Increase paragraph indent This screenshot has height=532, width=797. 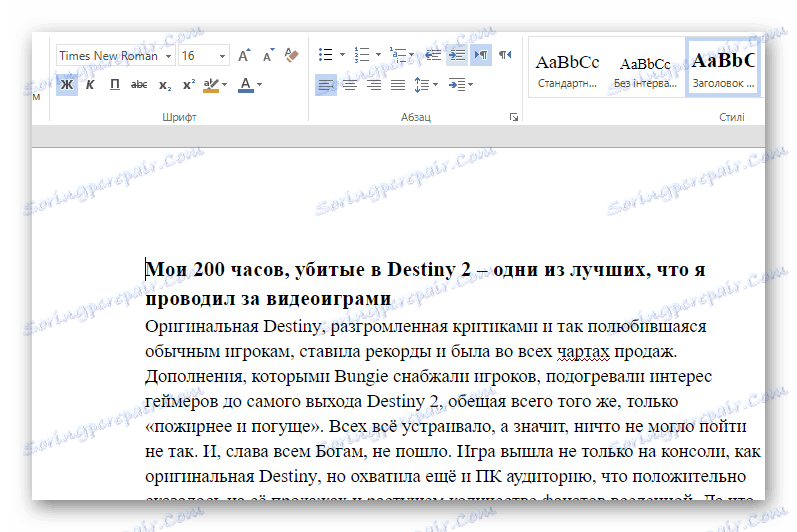(x=457, y=55)
